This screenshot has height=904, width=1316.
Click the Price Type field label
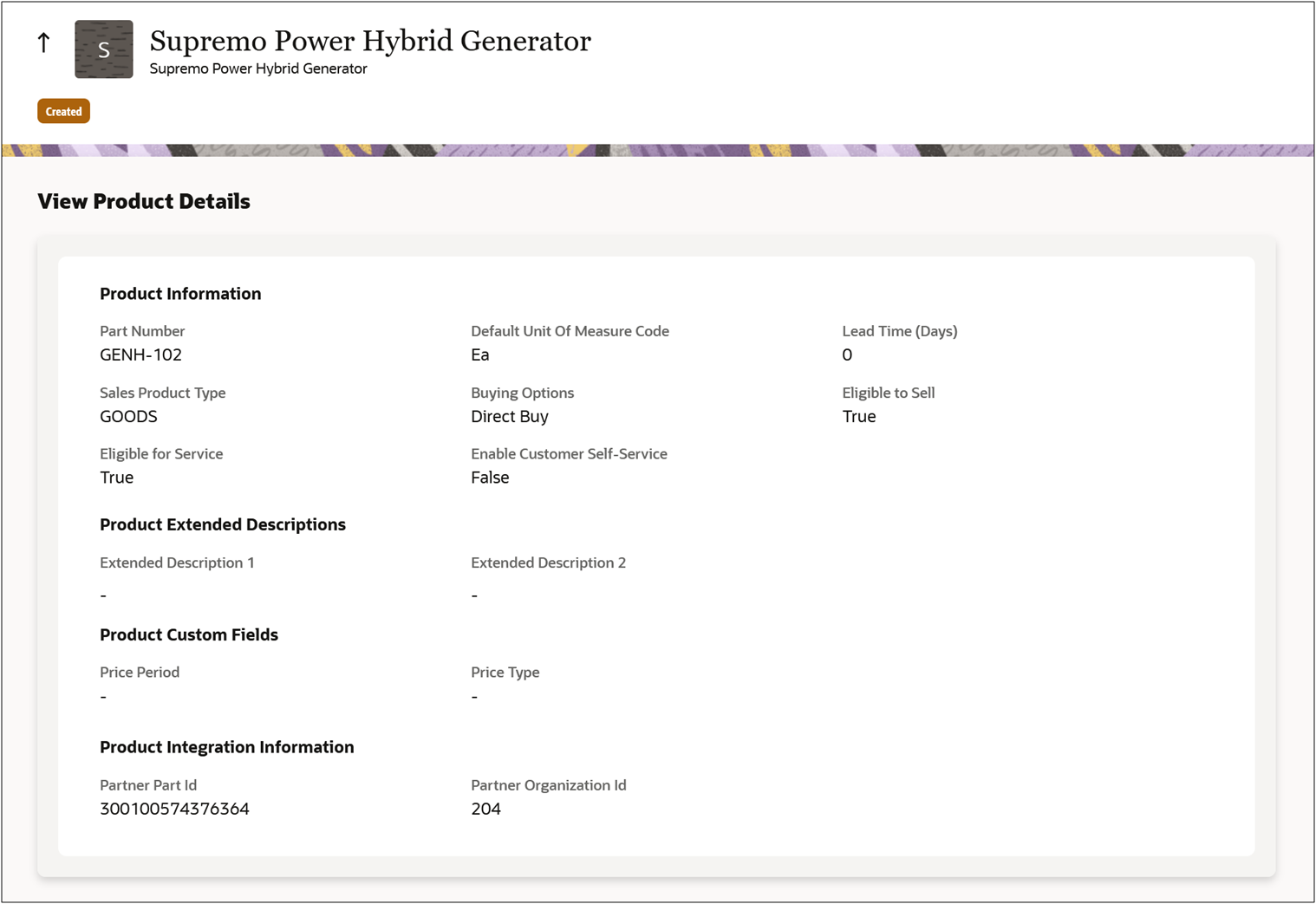pyautogui.click(x=505, y=673)
